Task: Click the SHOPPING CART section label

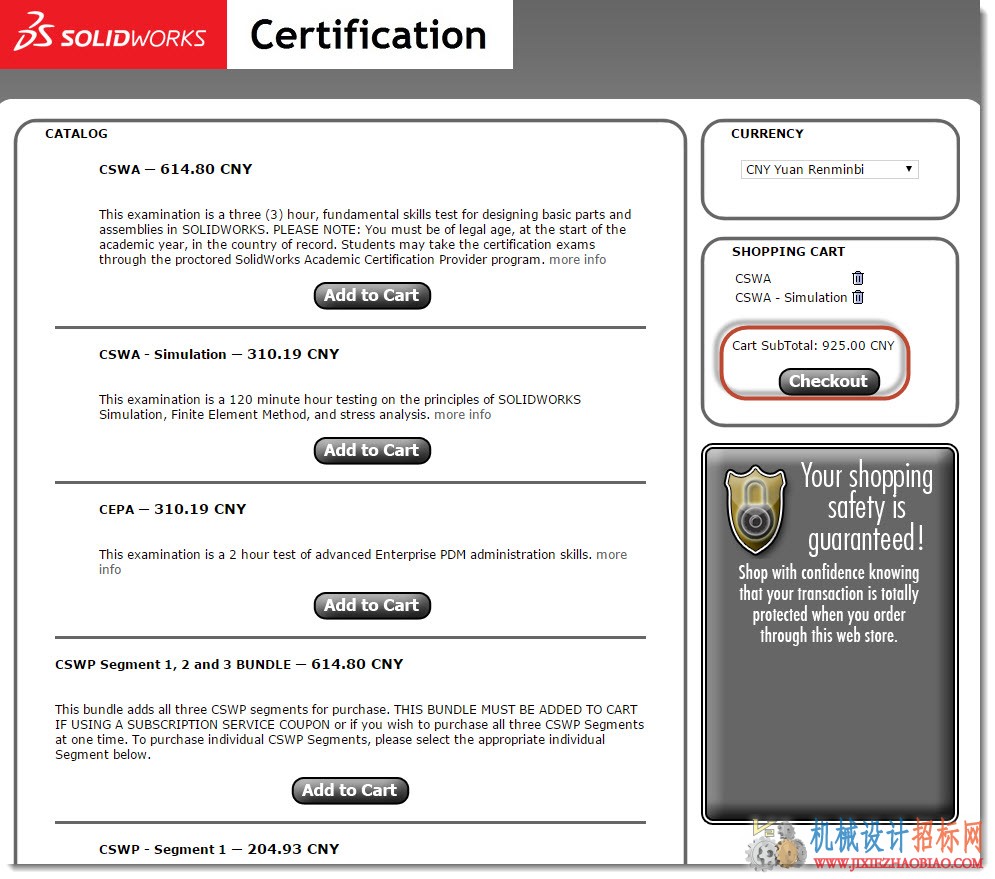Action: 788,252
